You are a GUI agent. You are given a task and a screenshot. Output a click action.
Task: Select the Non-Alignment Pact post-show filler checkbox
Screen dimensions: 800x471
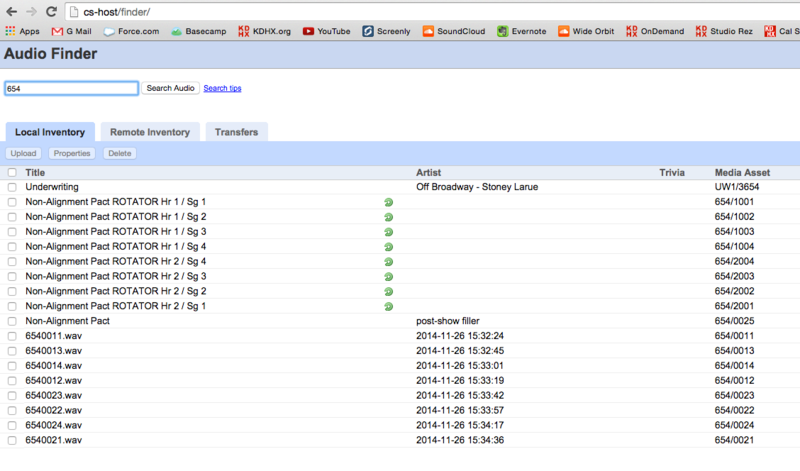click(12, 321)
